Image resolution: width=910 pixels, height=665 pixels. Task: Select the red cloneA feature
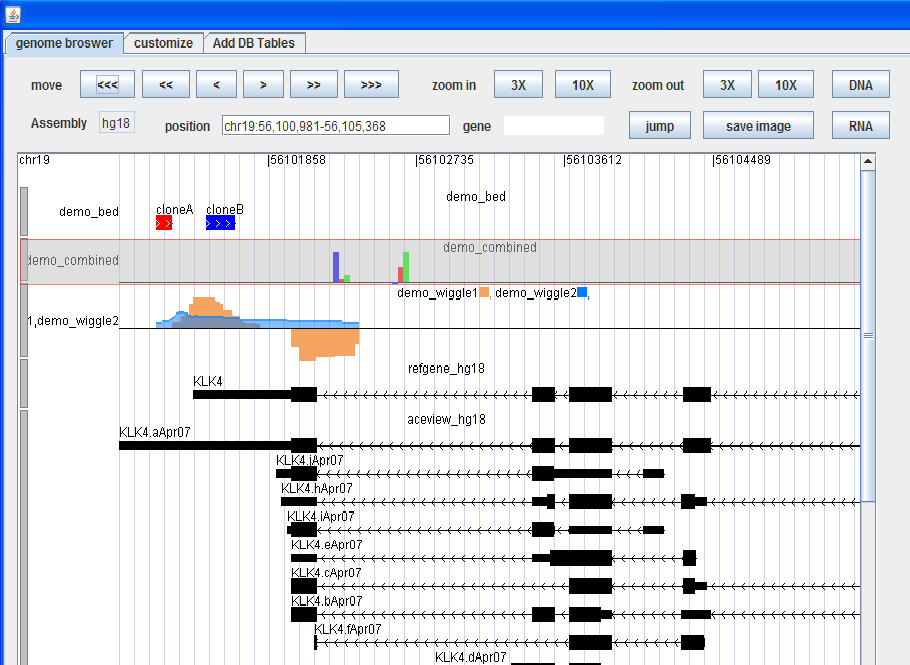[x=164, y=223]
